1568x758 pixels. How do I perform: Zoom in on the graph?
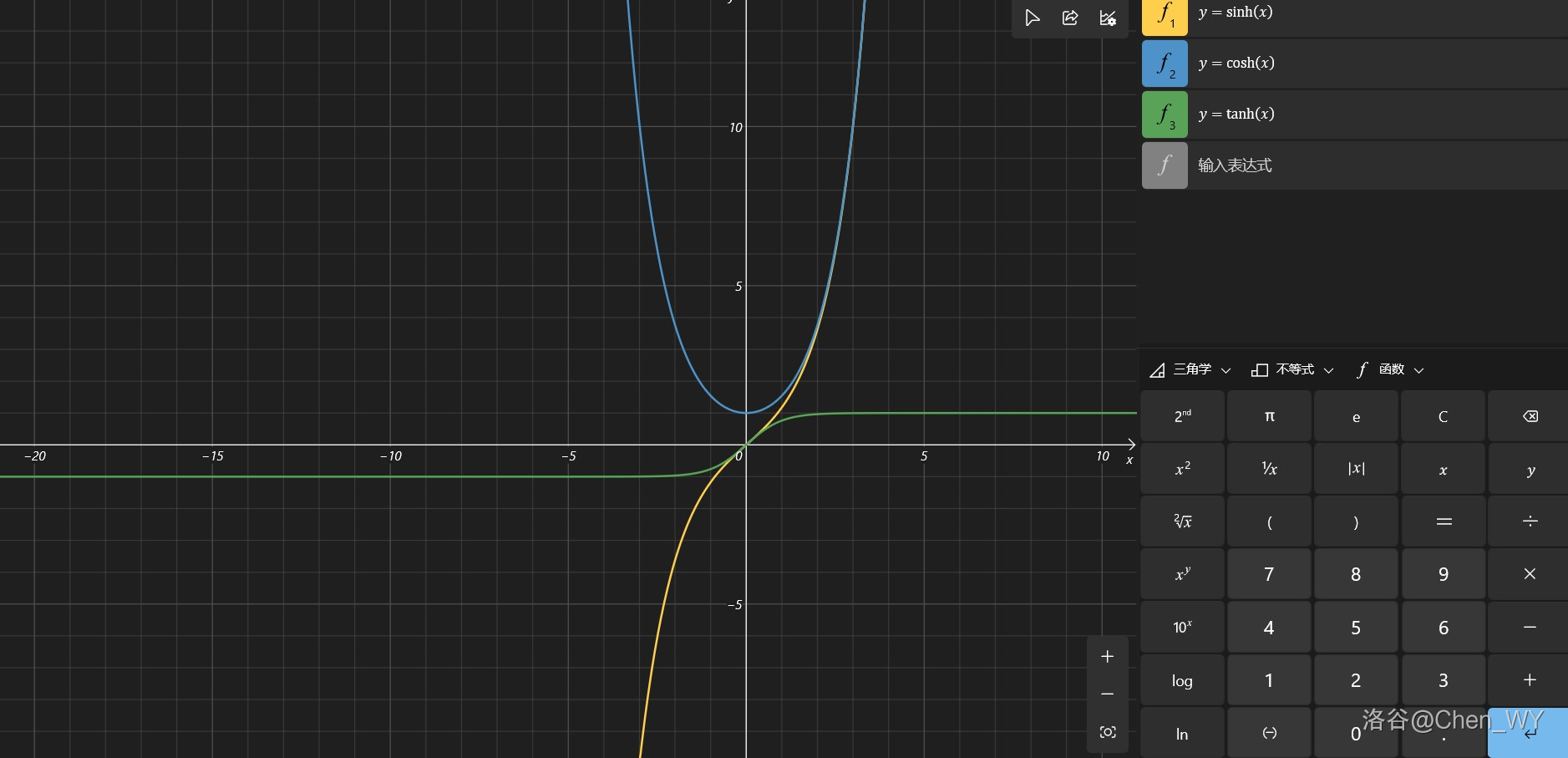(1108, 657)
